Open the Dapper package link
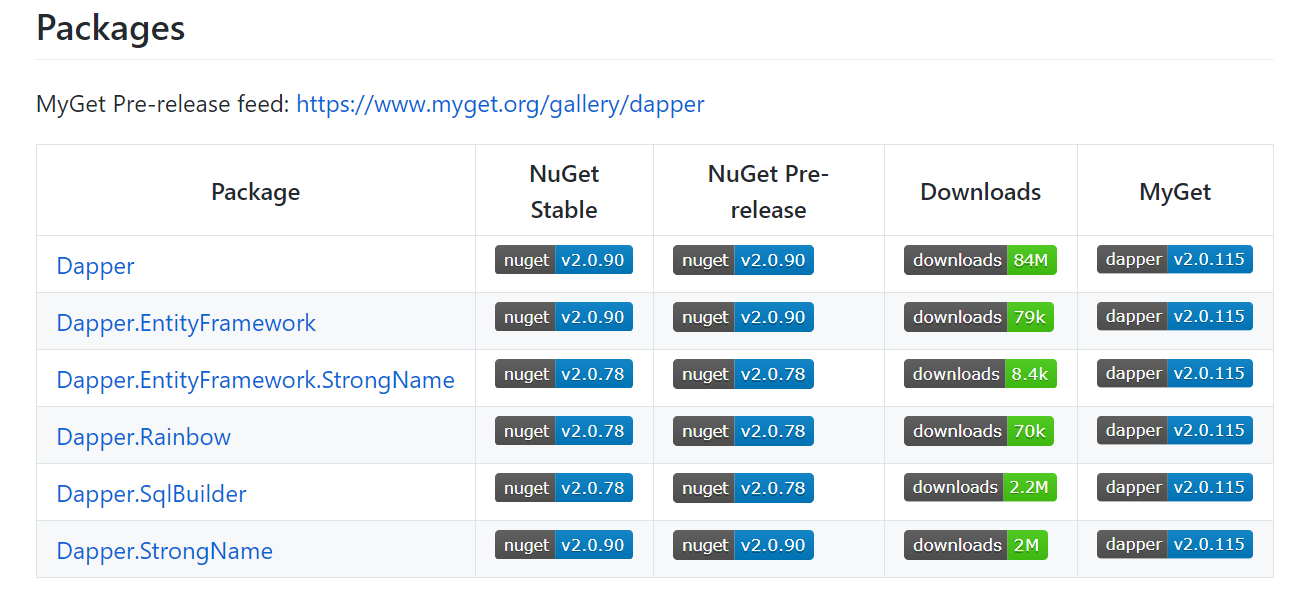 (95, 266)
